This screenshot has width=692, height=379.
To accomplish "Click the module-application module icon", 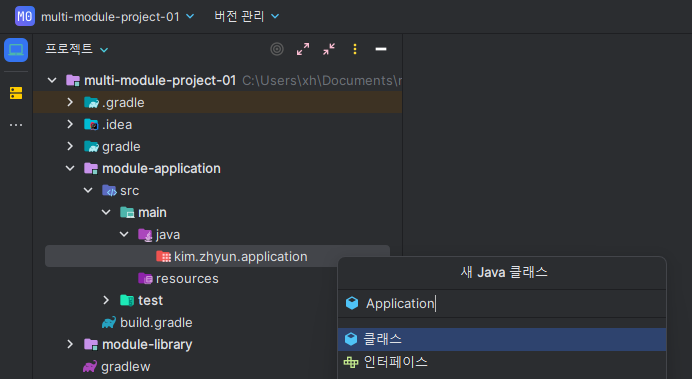I will (x=91, y=169).
